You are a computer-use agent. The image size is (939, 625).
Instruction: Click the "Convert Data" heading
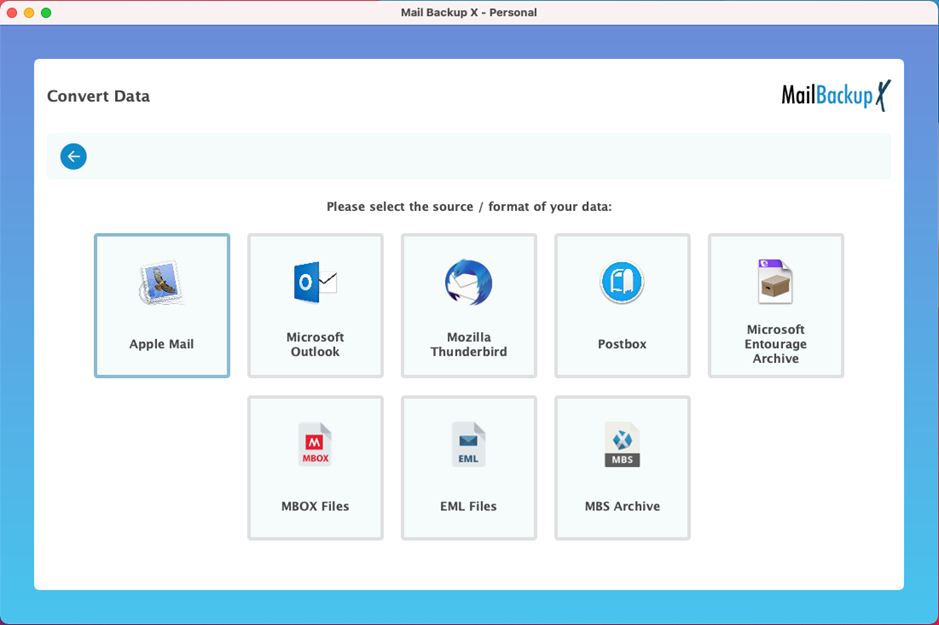click(98, 96)
